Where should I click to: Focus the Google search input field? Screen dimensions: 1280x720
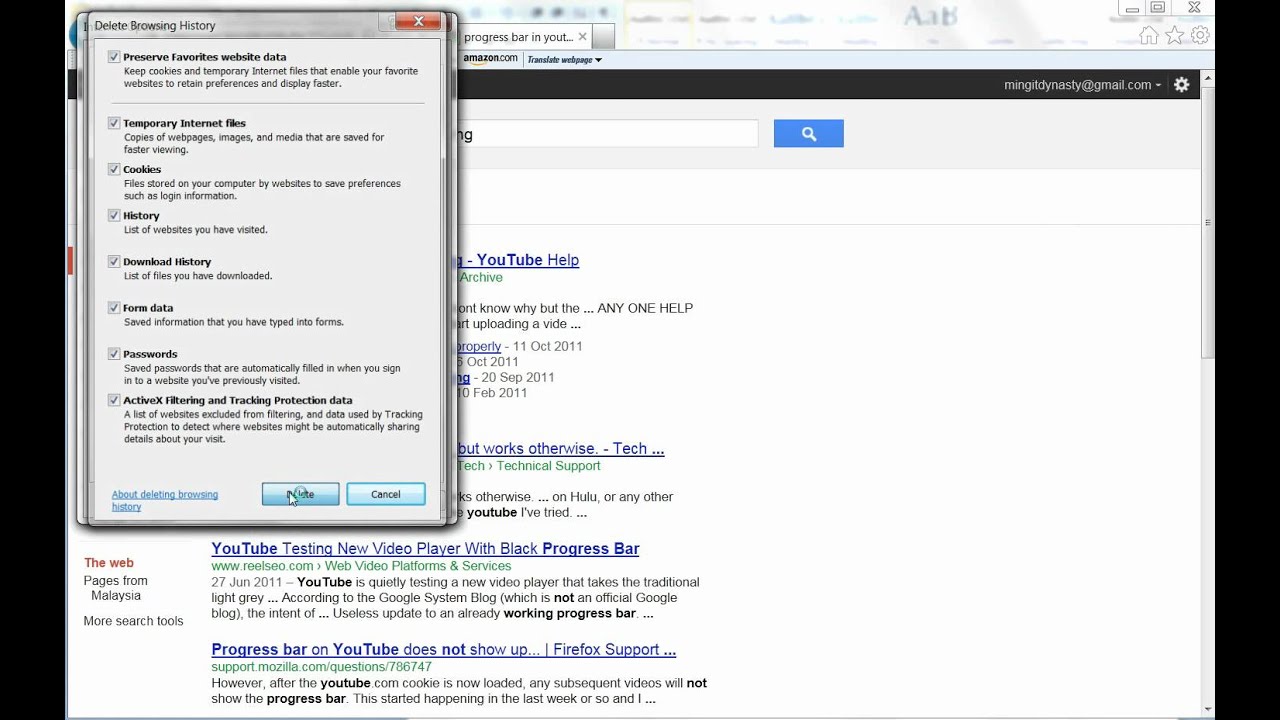point(607,134)
